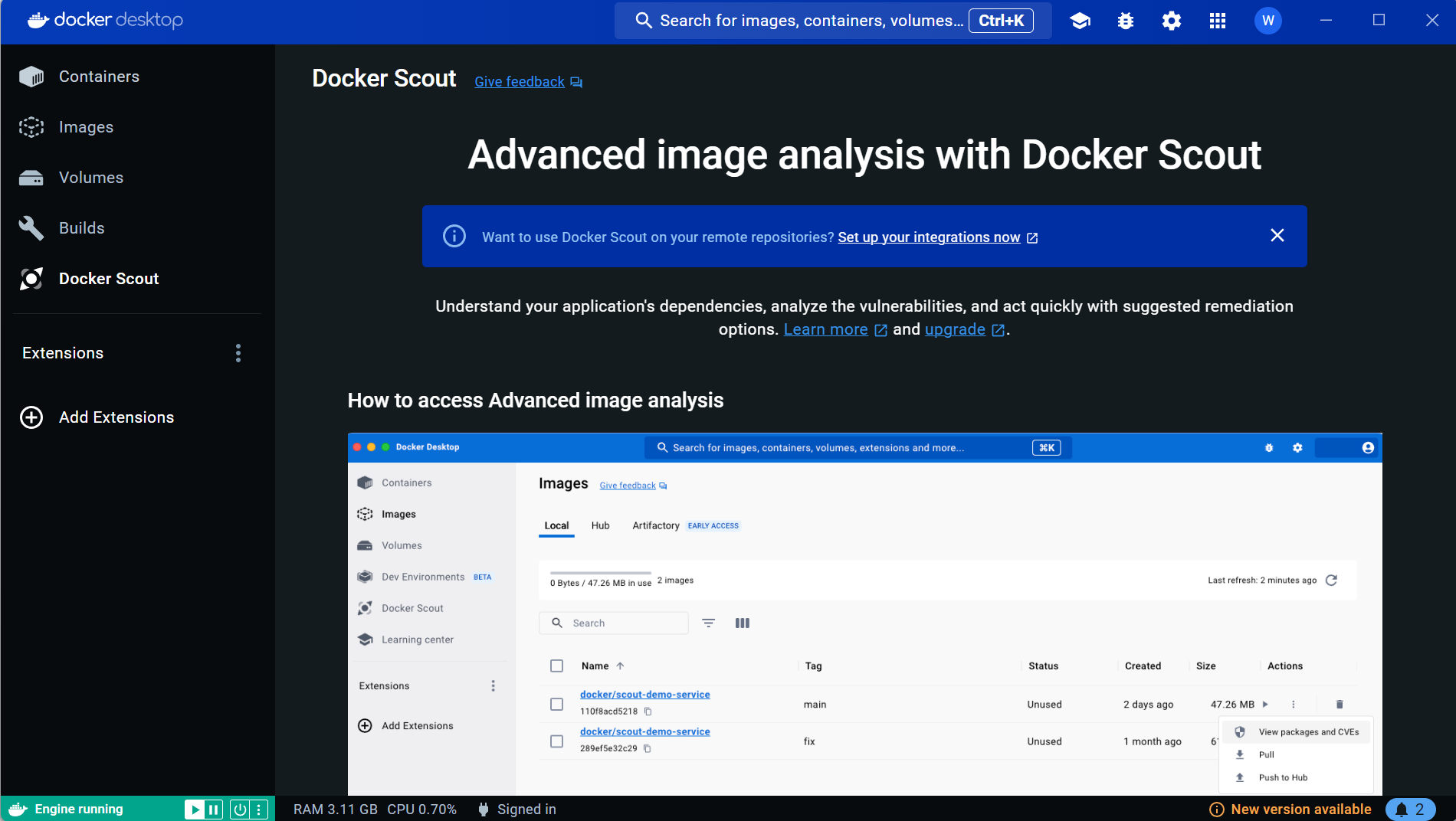Open the Extensions three-dot menu
This screenshot has width=1456, height=821.
(x=238, y=353)
